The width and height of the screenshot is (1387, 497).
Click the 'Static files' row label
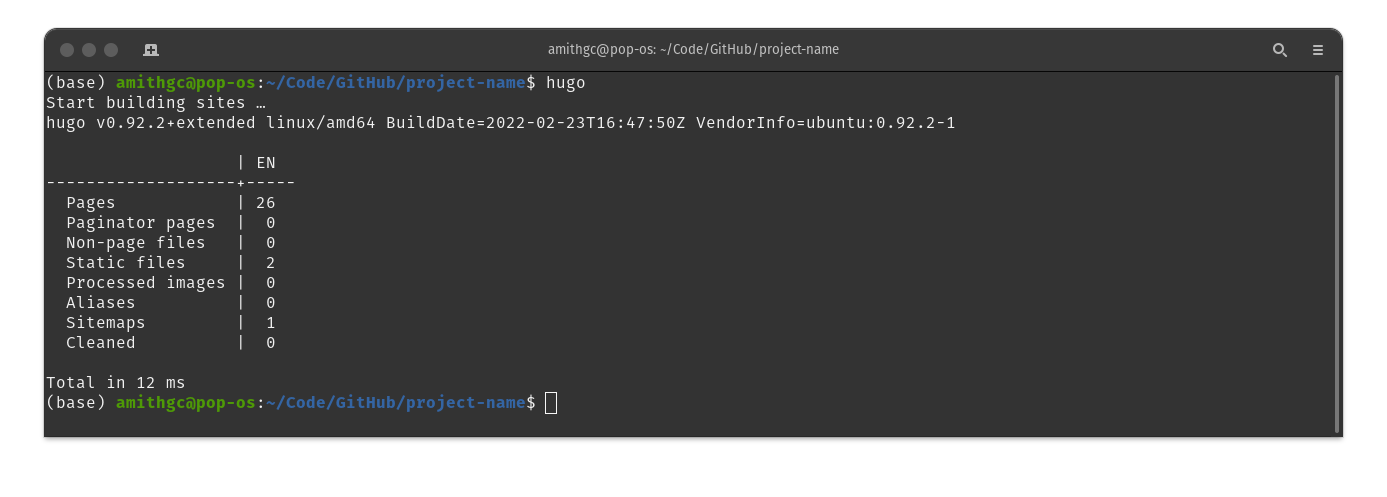[x=126, y=263]
